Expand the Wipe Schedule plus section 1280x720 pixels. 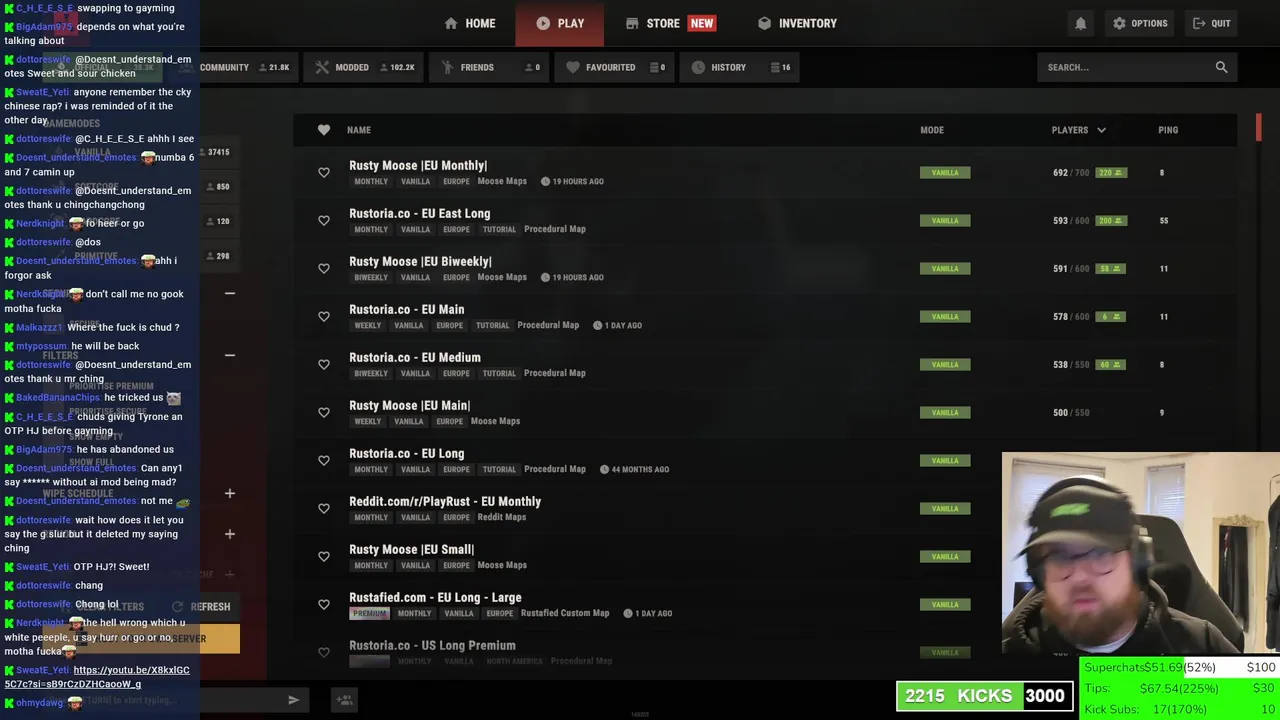coord(229,493)
